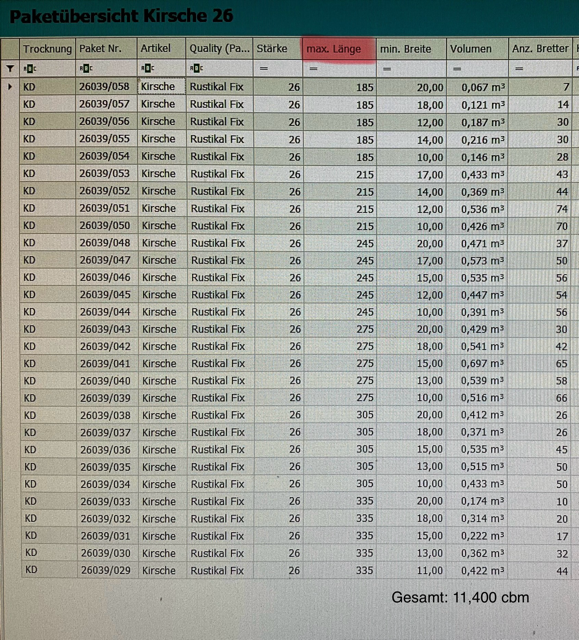This screenshot has height=640, width=579.
Task: Click the equals filter icon under max. Länge
Action: click(313, 69)
